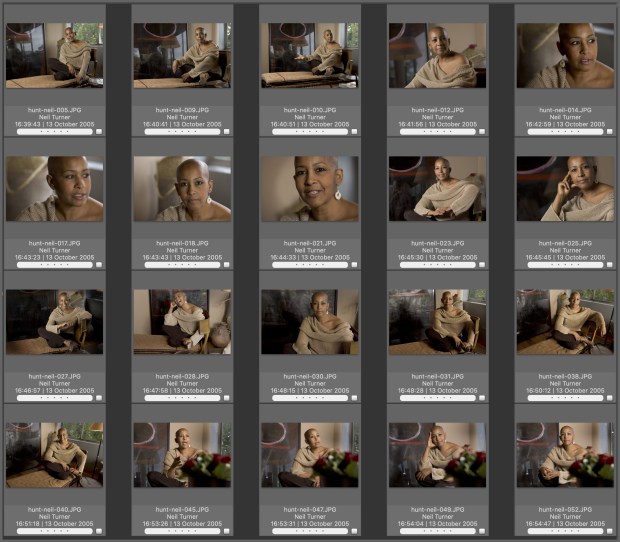Select the hunt-neil-031.JPG thumbnail
The width and height of the screenshot is (620, 542).
click(x=437, y=322)
